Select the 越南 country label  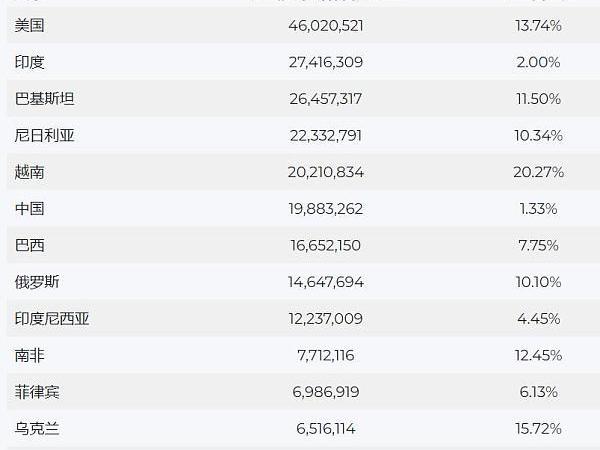click(x=31, y=172)
